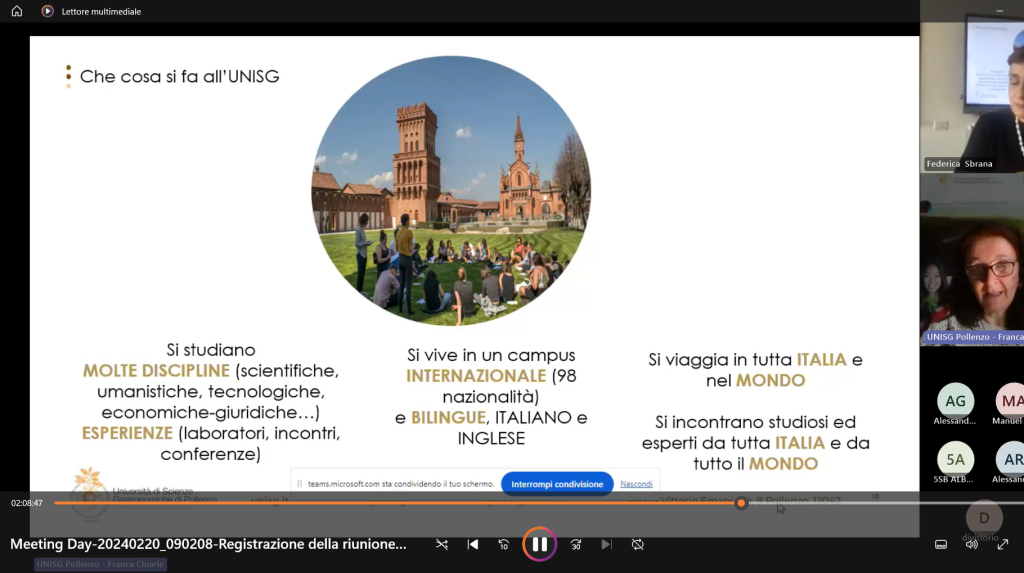Click the Interrompi condivisione button

pyautogui.click(x=557, y=484)
